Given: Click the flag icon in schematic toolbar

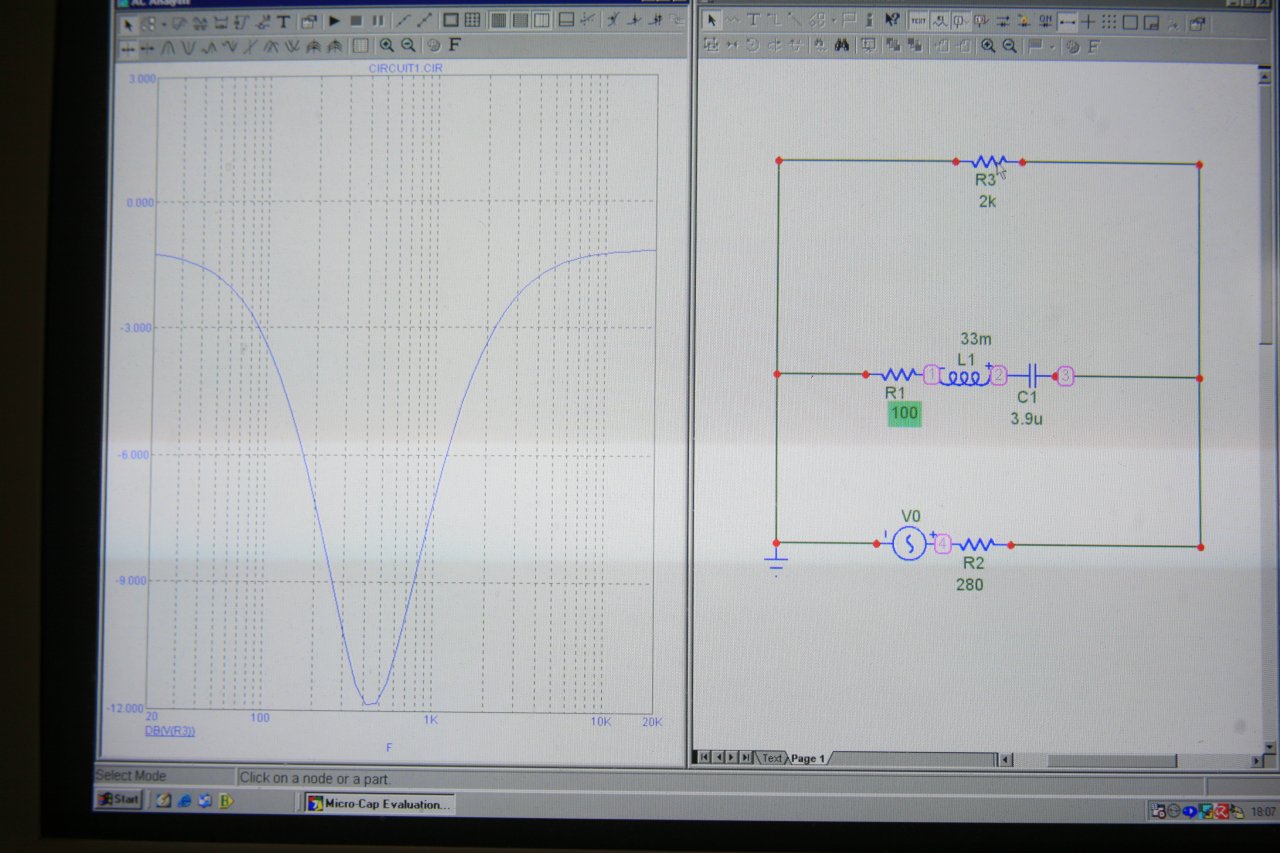Looking at the screenshot, I should point(1035,45).
